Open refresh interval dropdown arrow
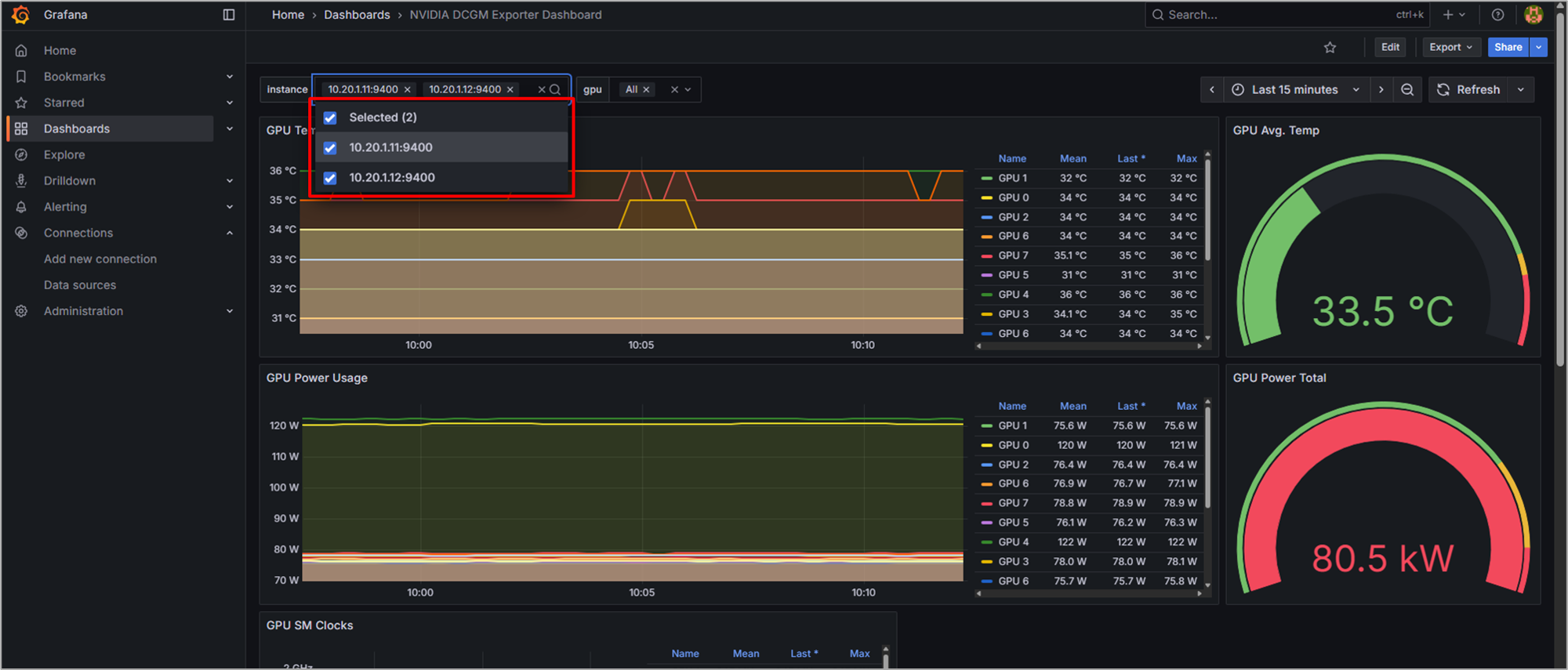 [x=1521, y=90]
